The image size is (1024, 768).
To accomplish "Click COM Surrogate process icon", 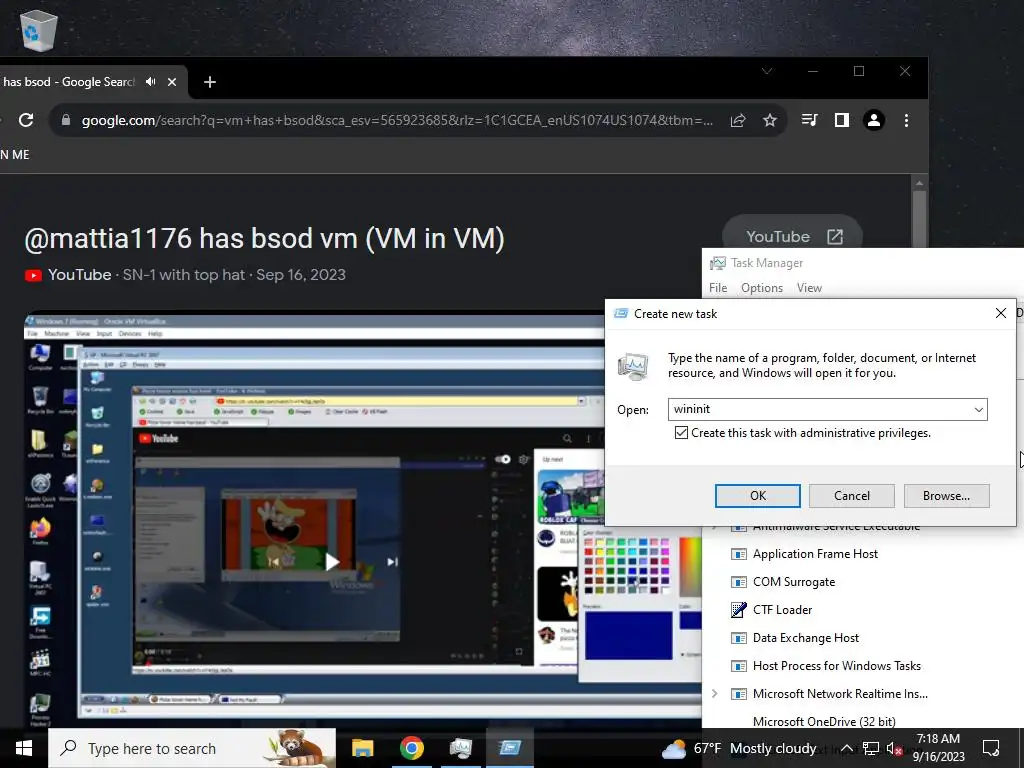I will 739,582.
